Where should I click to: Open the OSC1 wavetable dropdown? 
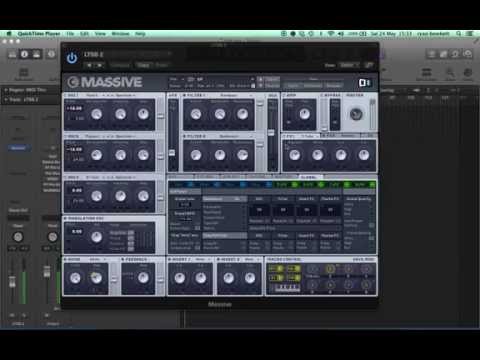click(x=95, y=95)
